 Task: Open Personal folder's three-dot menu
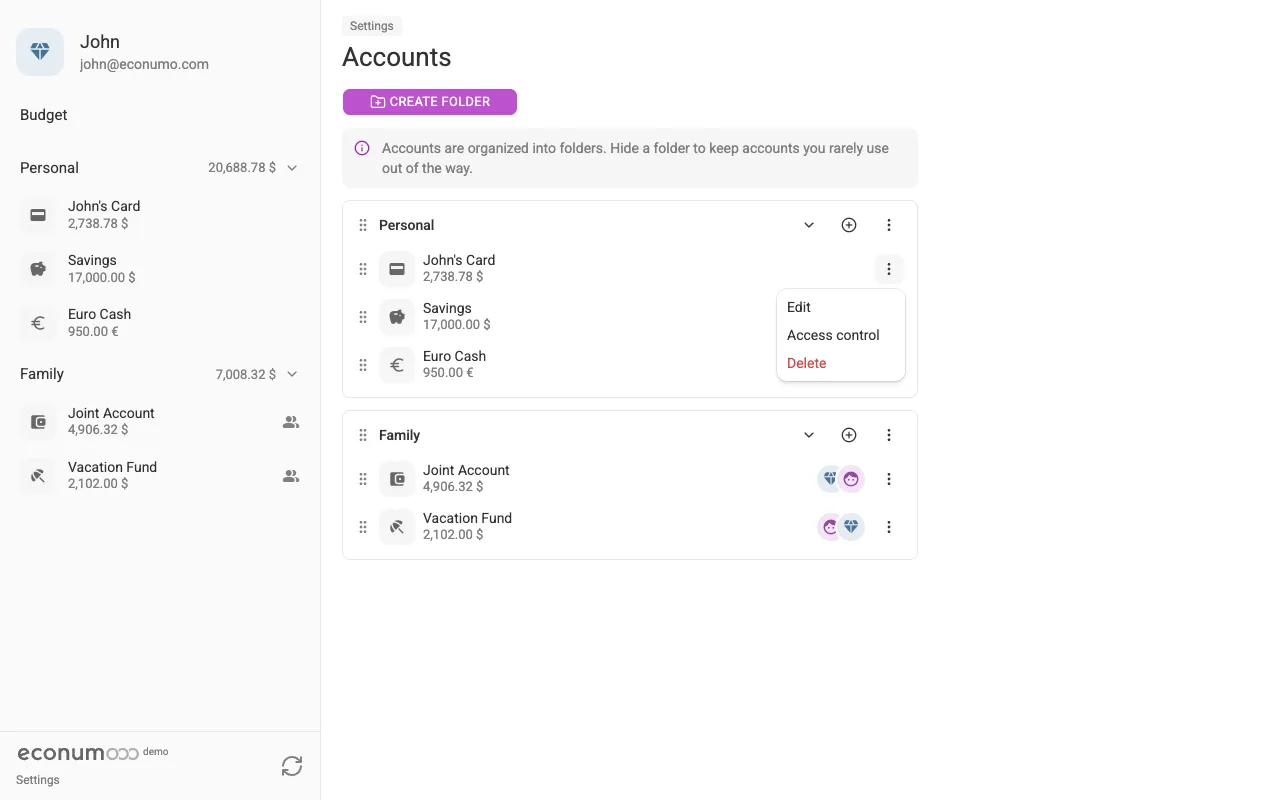(x=889, y=225)
